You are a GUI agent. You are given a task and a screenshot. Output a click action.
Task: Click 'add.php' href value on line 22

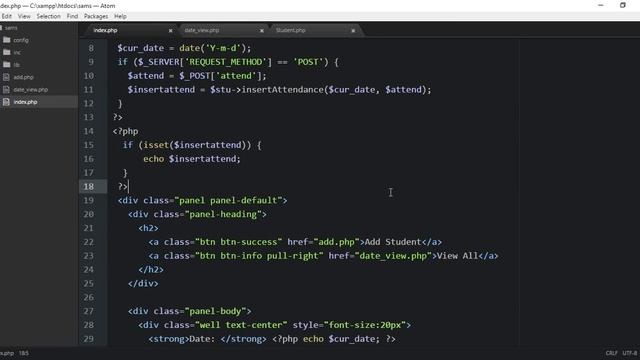point(336,242)
